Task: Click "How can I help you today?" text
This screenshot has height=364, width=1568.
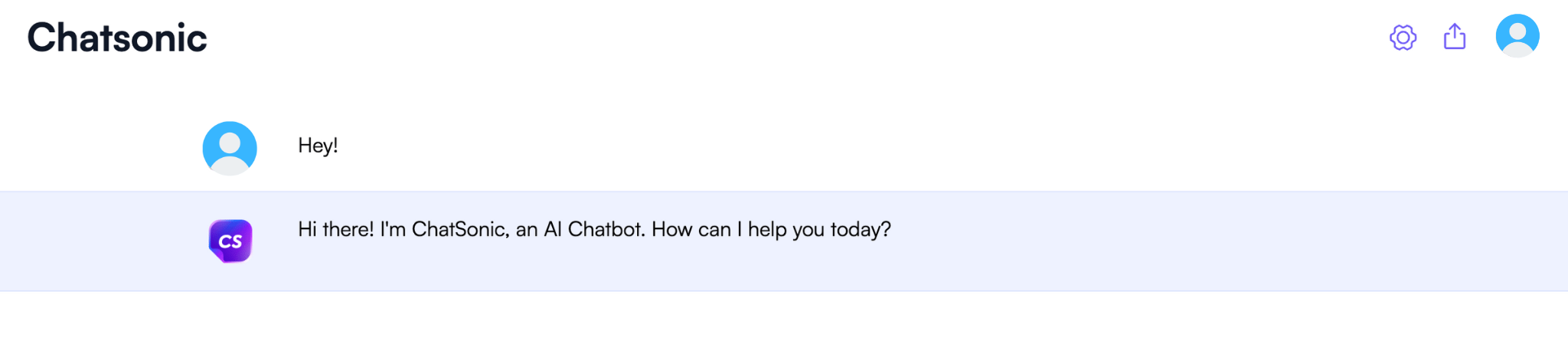Action: click(771, 229)
